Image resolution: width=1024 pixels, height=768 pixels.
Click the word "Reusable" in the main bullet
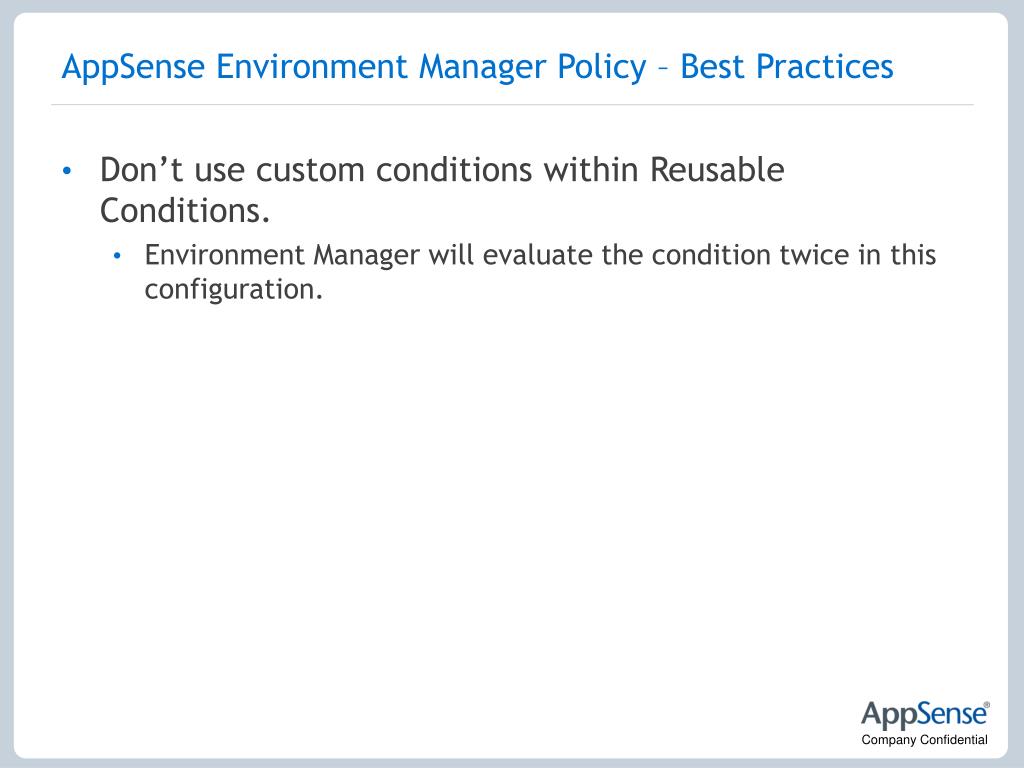tap(717, 170)
